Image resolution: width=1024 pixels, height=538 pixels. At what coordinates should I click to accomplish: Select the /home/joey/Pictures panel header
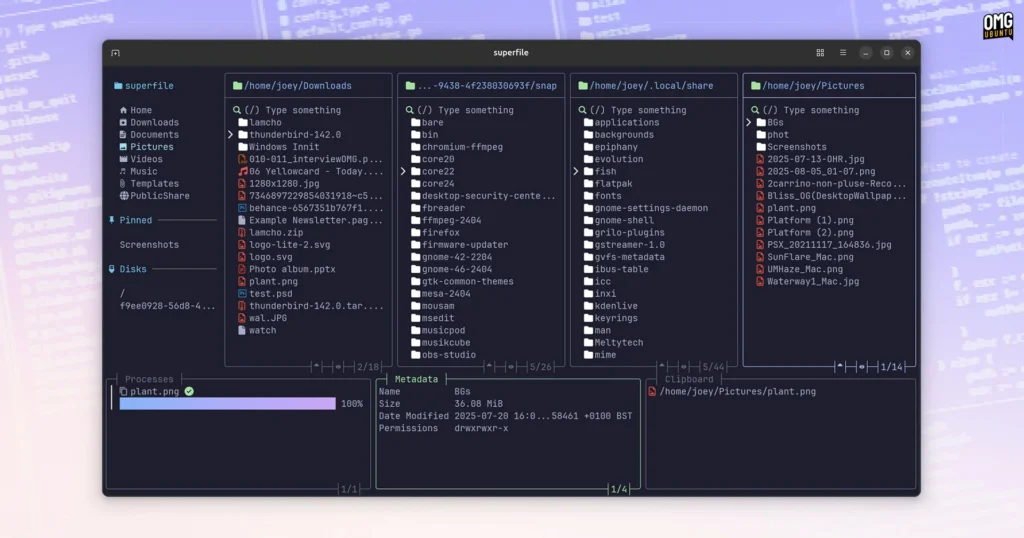pos(807,86)
